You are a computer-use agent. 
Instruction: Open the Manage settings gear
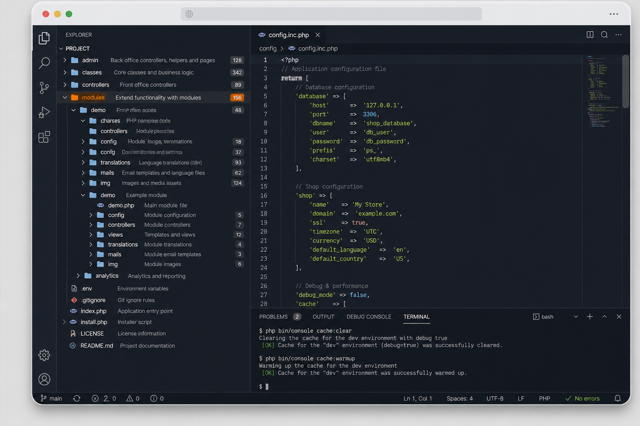(44, 355)
